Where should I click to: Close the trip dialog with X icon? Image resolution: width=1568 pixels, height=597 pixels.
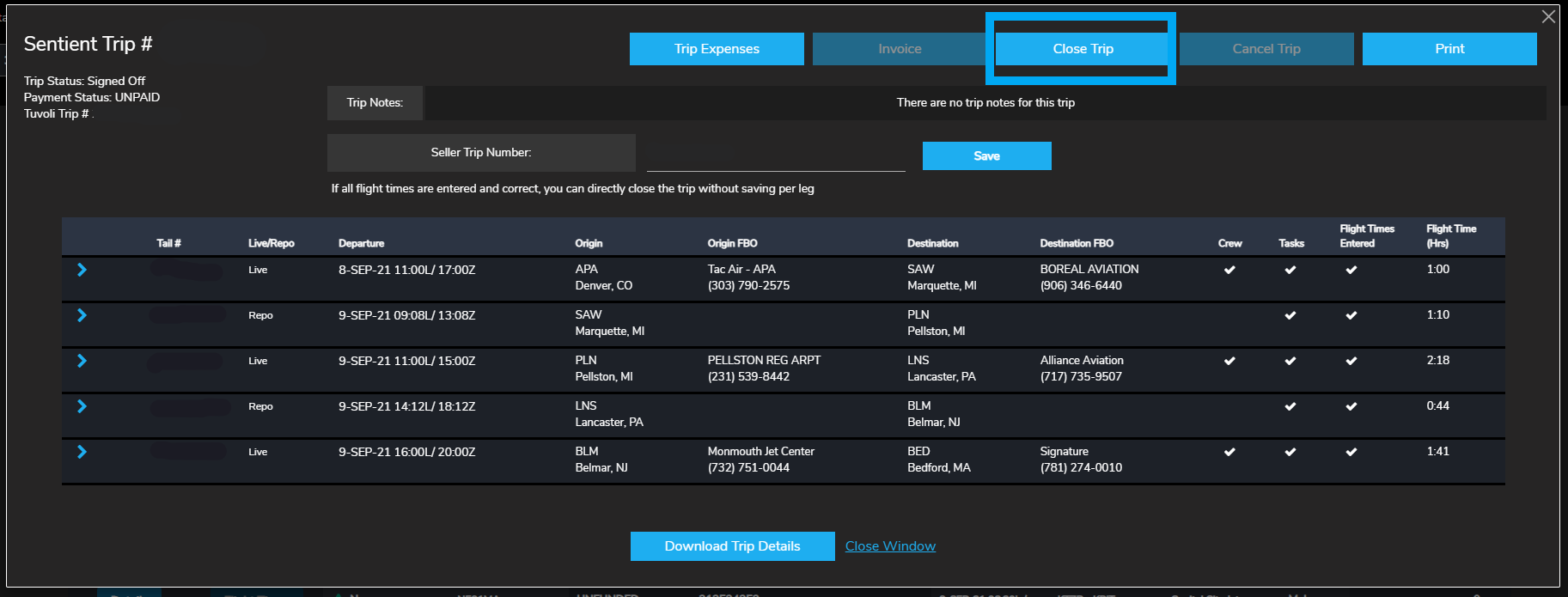1548,17
